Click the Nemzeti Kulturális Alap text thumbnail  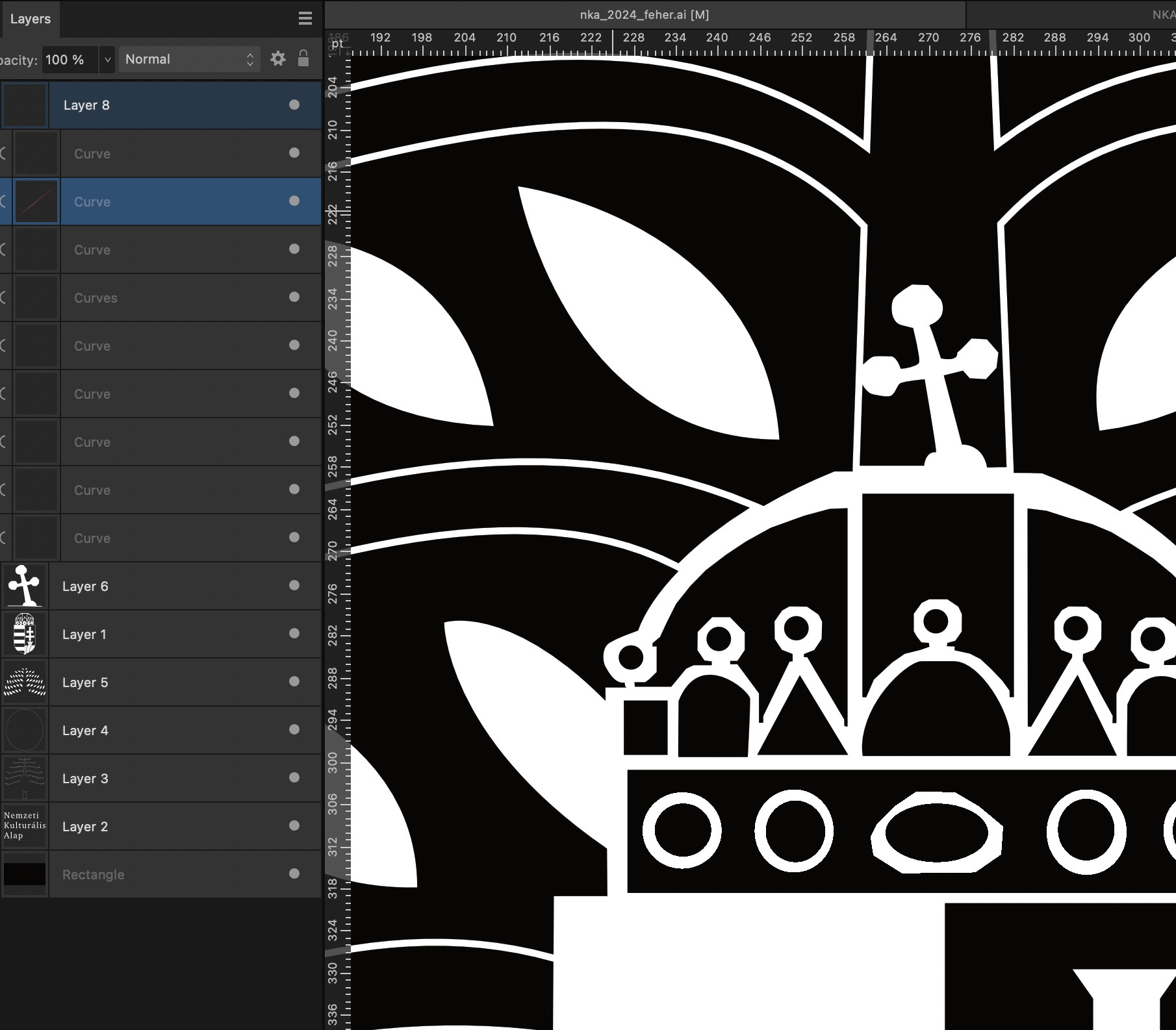tap(25, 826)
